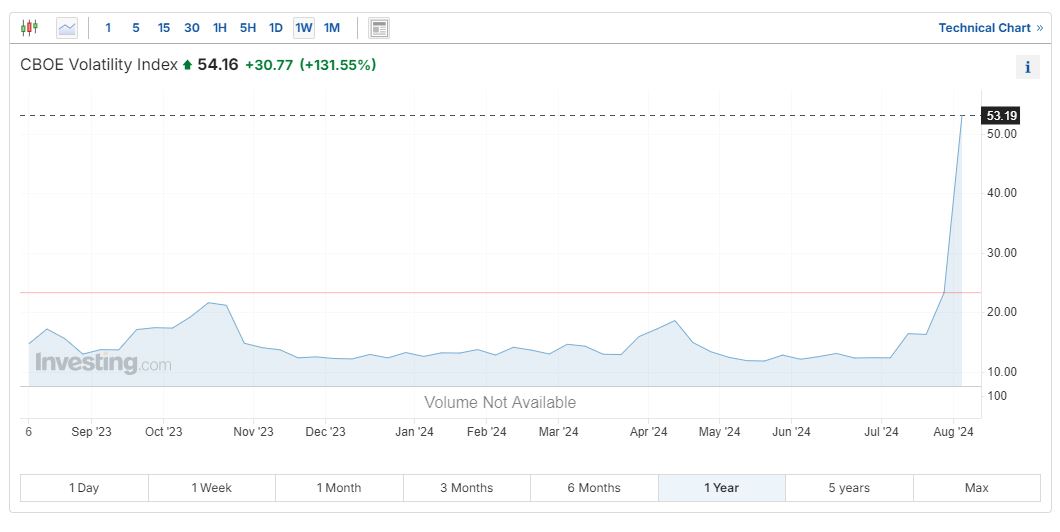Show the 1 Week range tab

point(212,488)
